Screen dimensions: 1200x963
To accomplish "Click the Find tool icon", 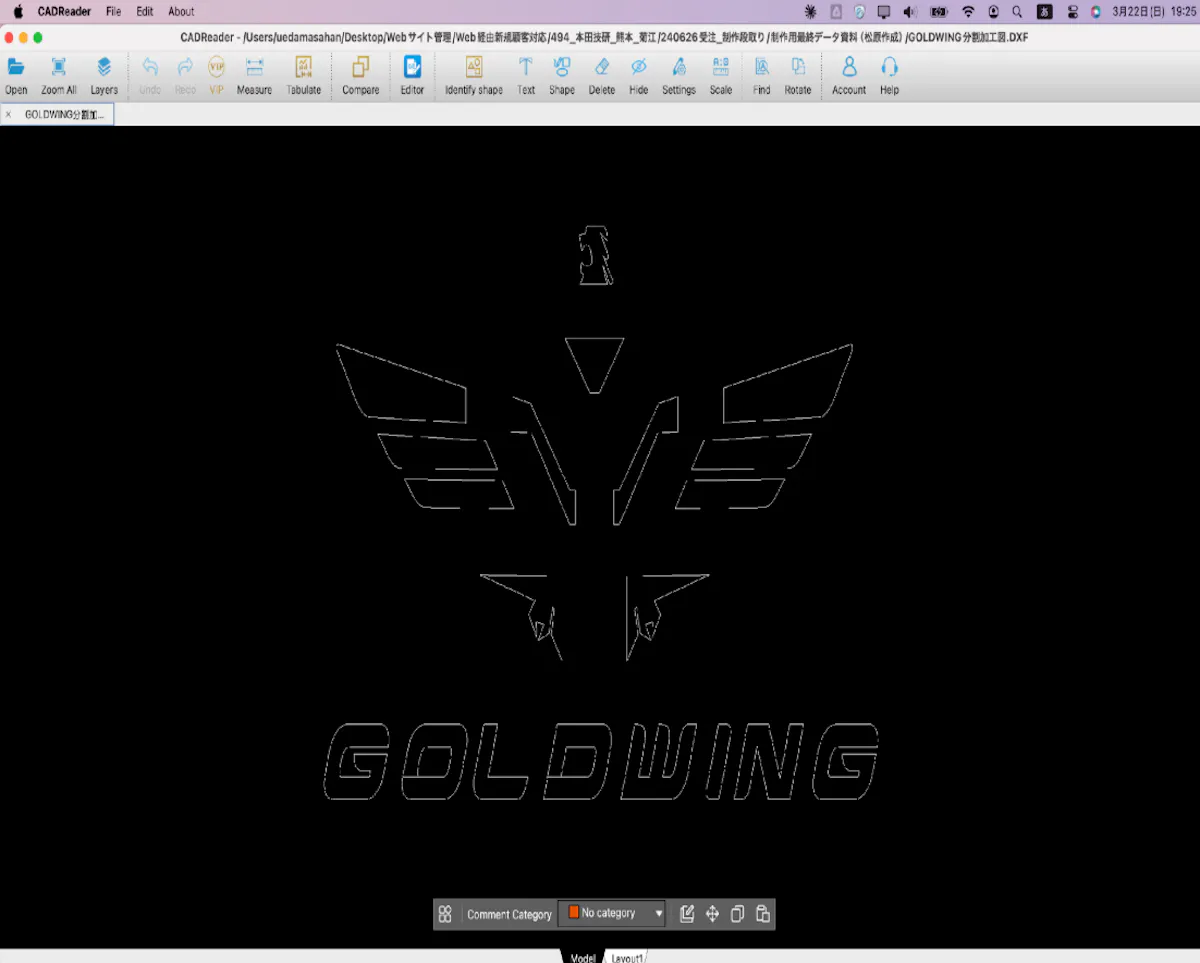I will [x=762, y=67].
